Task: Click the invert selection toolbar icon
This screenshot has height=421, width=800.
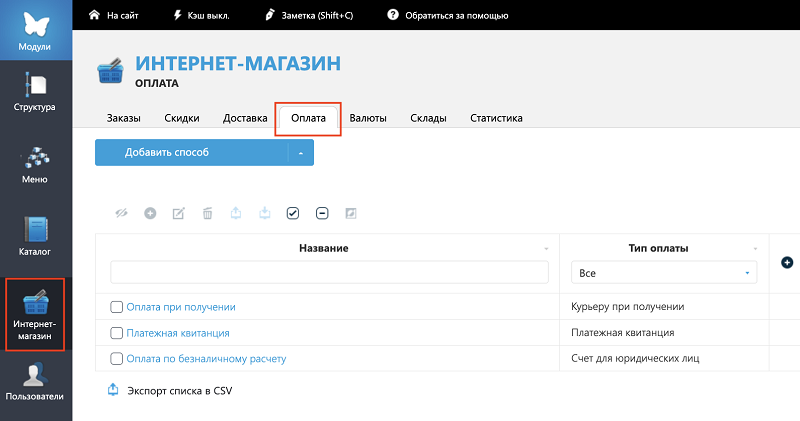Action: 351,213
